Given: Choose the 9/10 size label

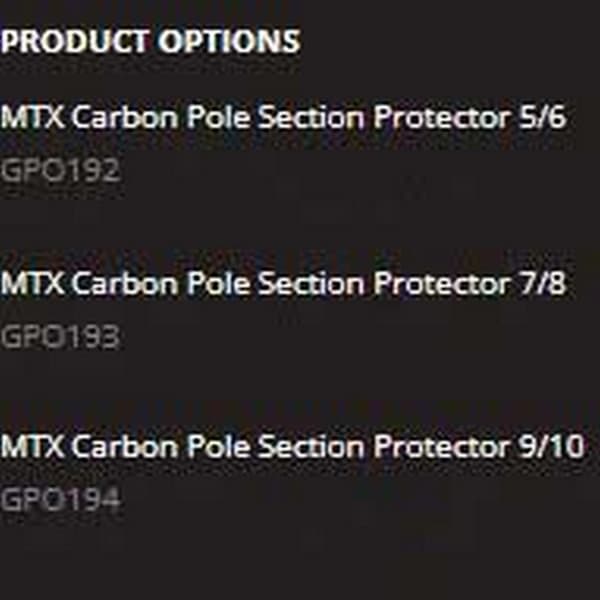Looking at the screenshot, I should (551, 446).
